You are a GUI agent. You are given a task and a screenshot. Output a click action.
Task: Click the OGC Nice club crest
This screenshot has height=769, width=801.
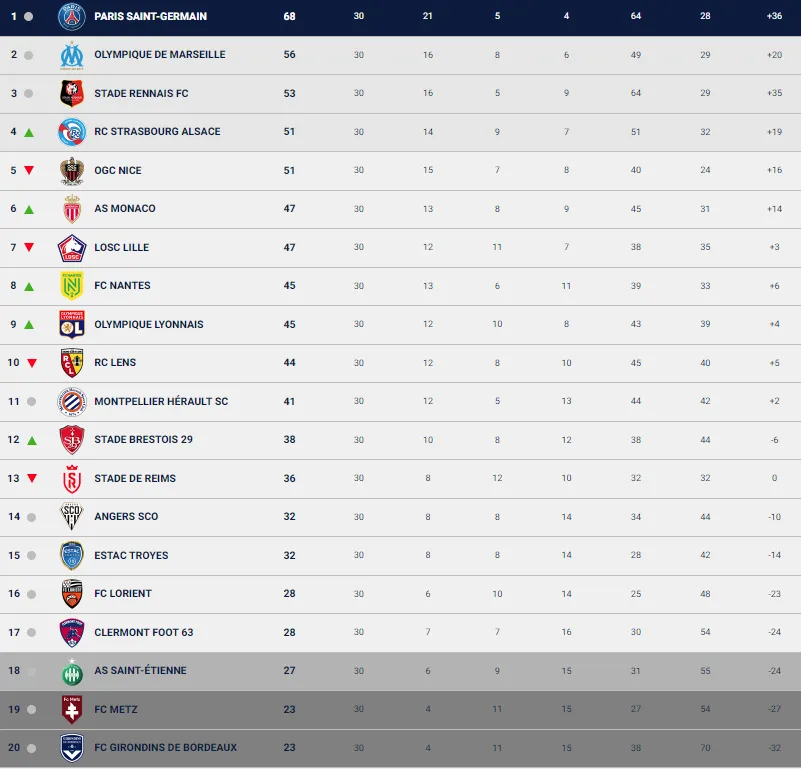[71, 170]
